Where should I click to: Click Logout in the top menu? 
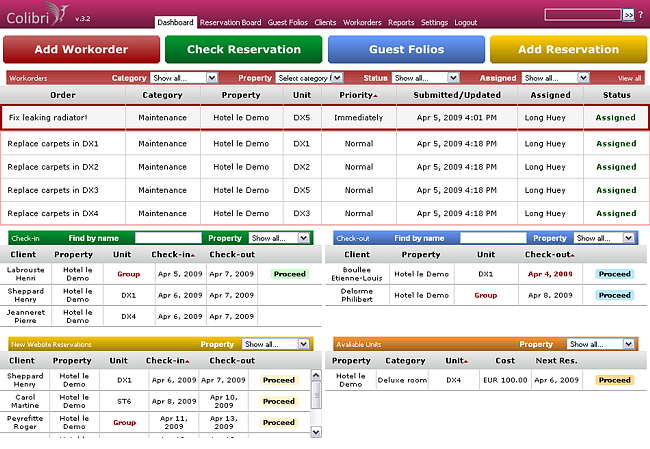pos(466,22)
